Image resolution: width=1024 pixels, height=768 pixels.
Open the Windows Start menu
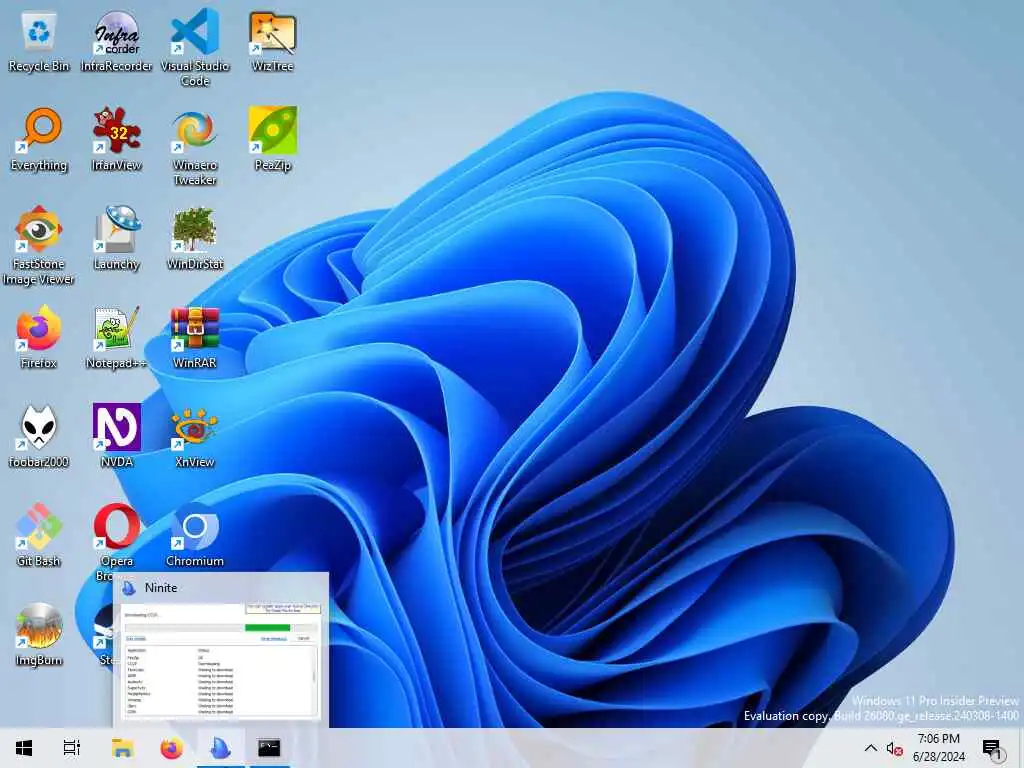tap(24, 748)
